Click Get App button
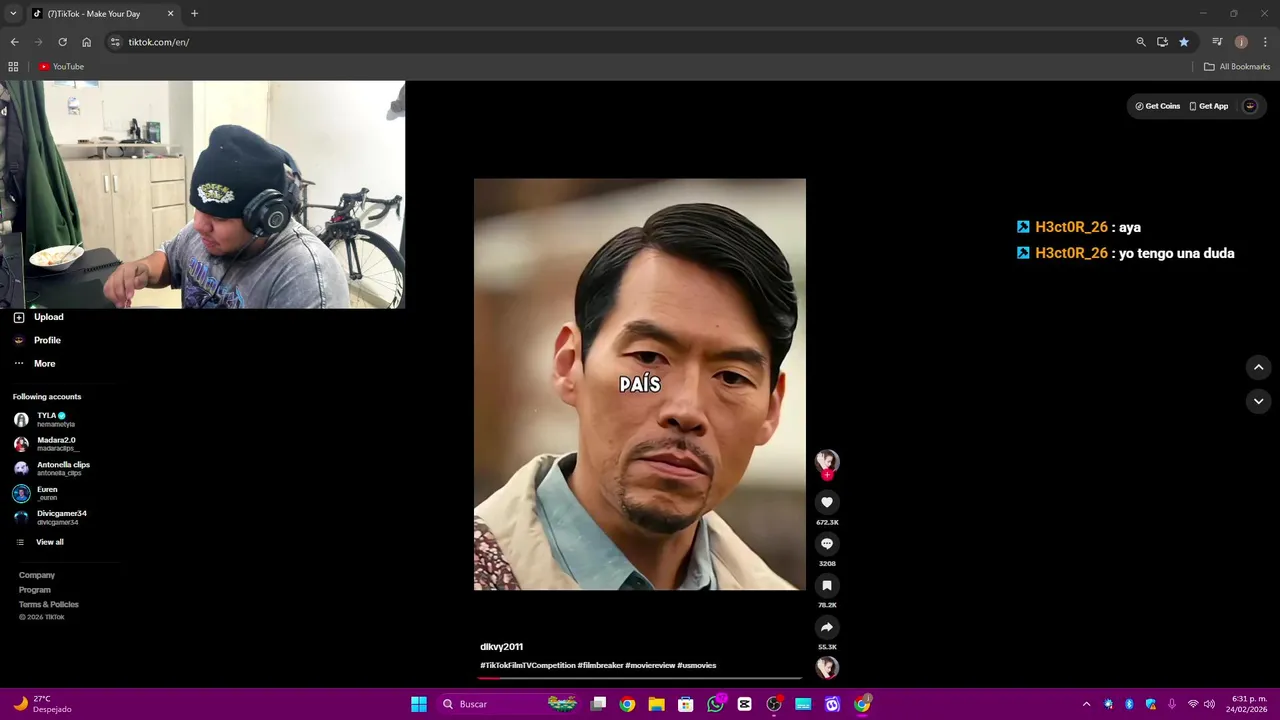Viewport: 1280px width, 720px height. 1209,106
